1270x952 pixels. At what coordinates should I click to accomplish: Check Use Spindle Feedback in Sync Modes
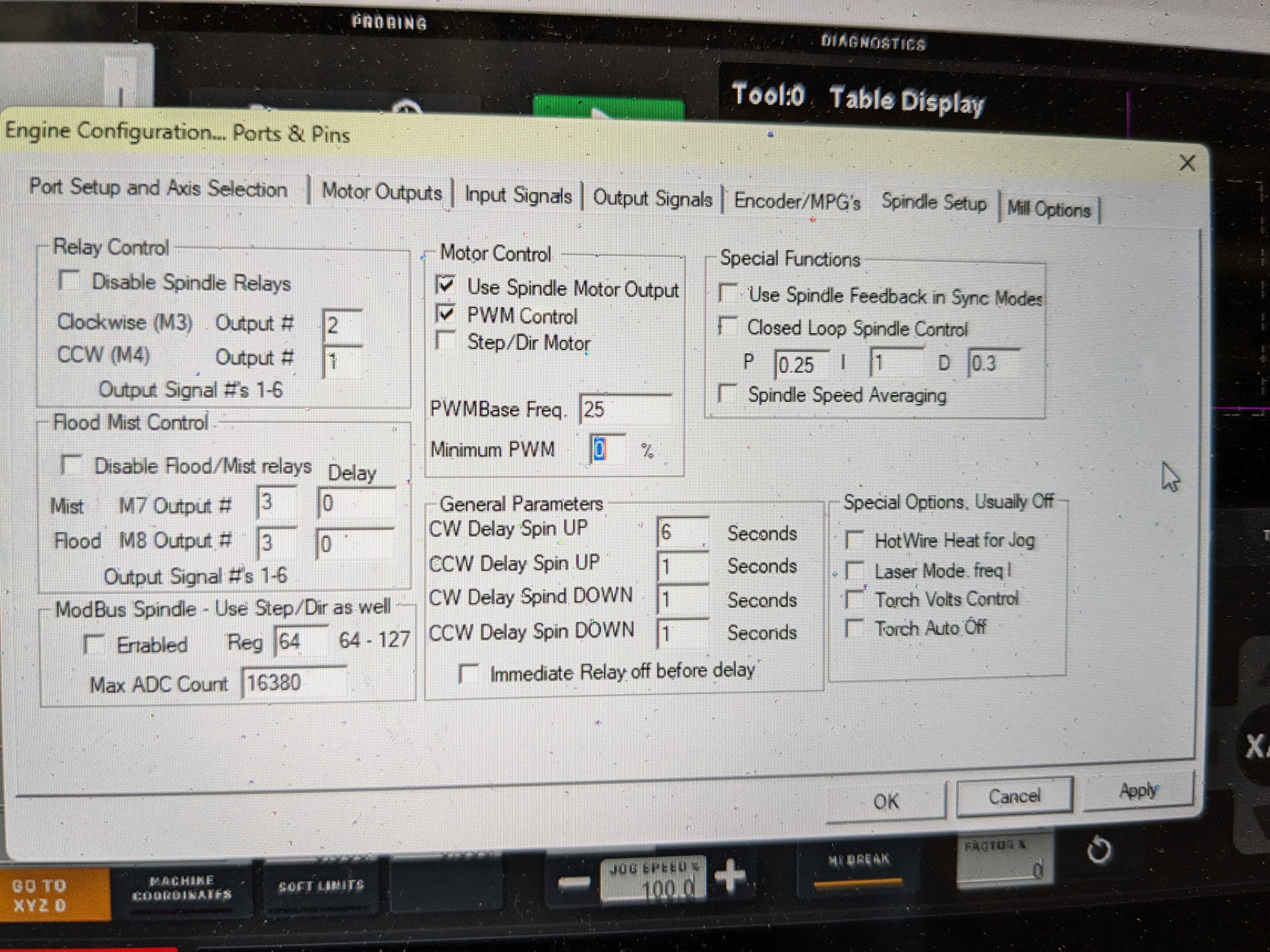[728, 293]
